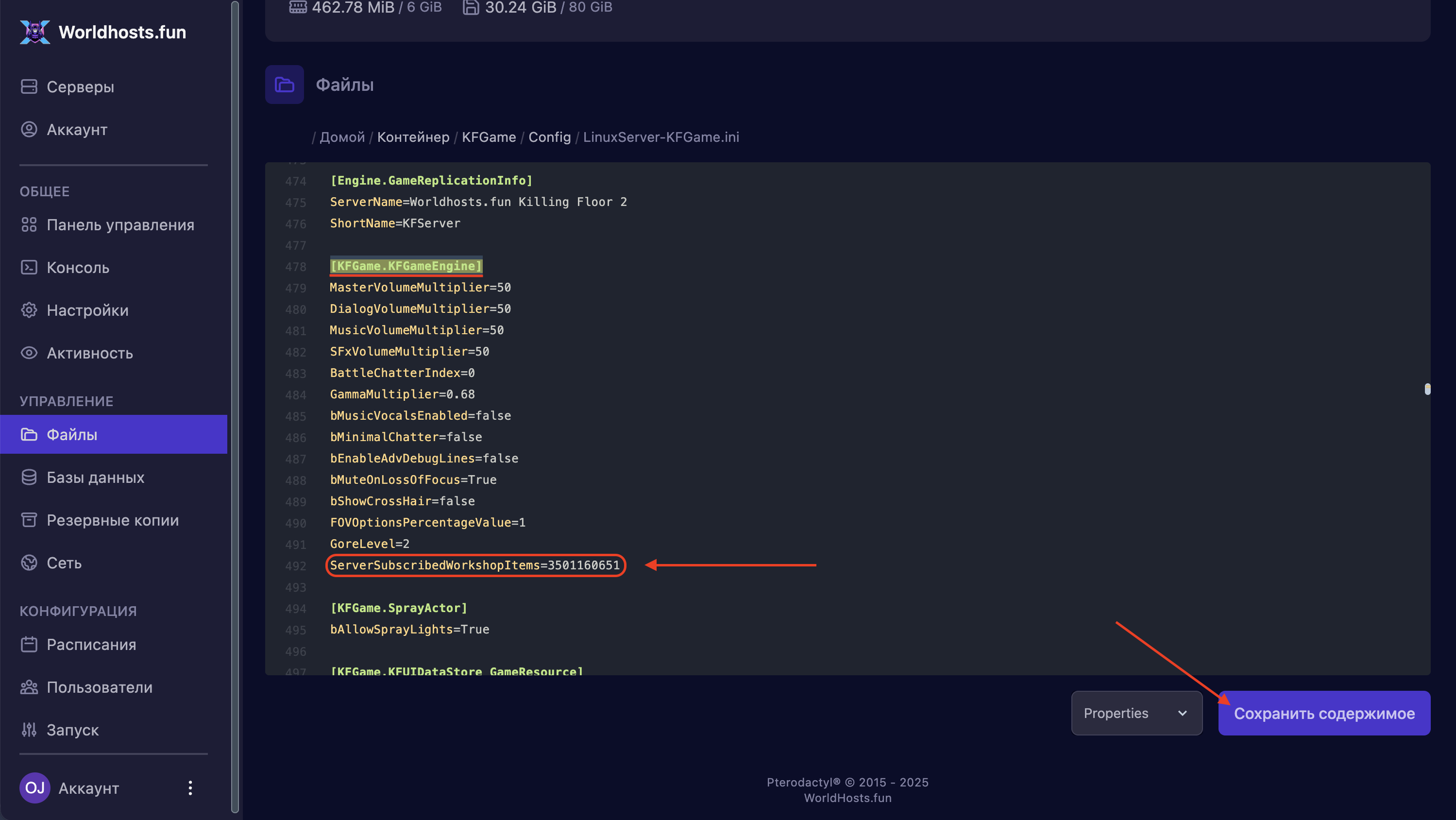
Task: Click the Базы данных database icon
Action: pos(29,478)
